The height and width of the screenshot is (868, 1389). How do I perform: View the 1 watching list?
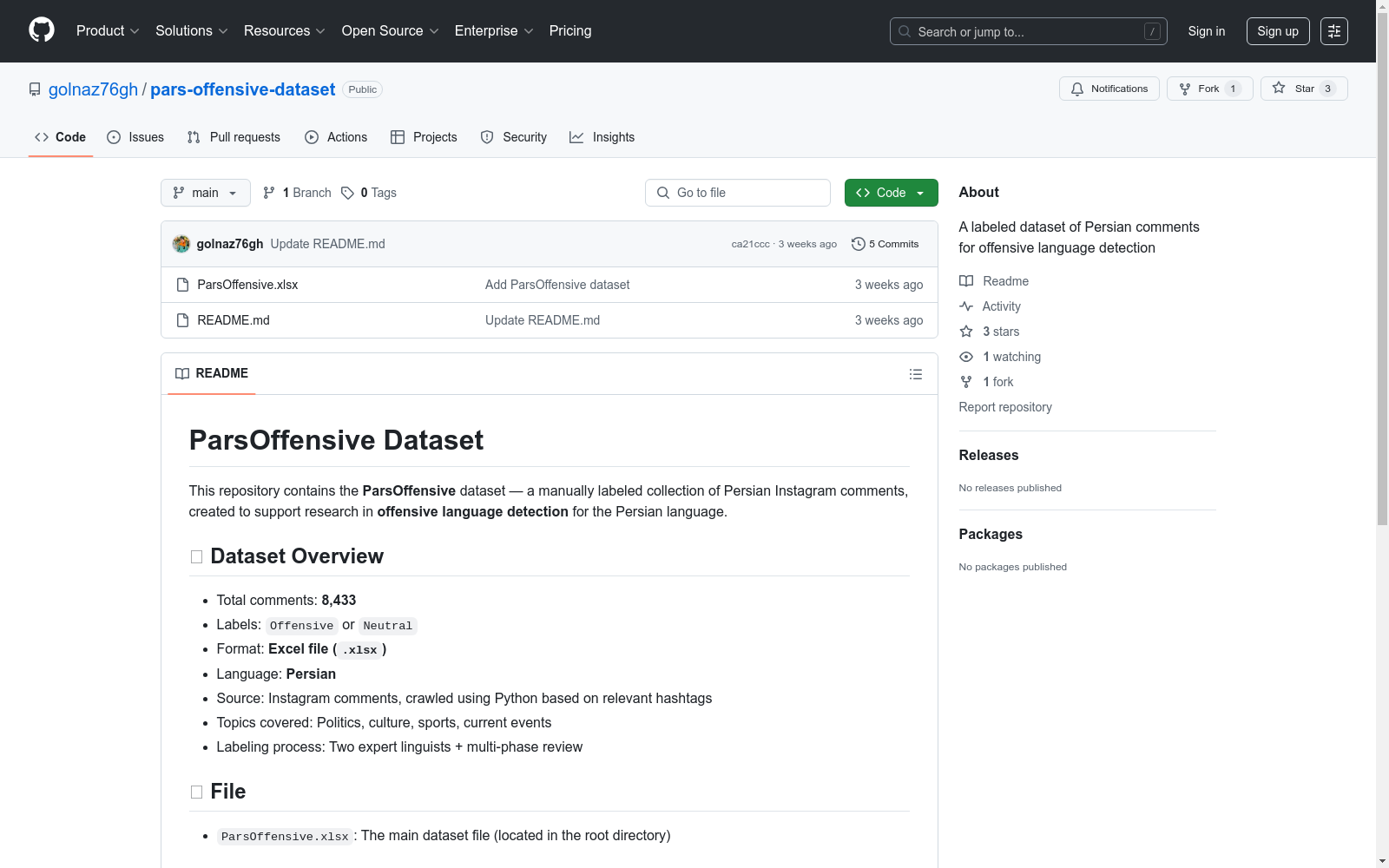(x=1000, y=357)
